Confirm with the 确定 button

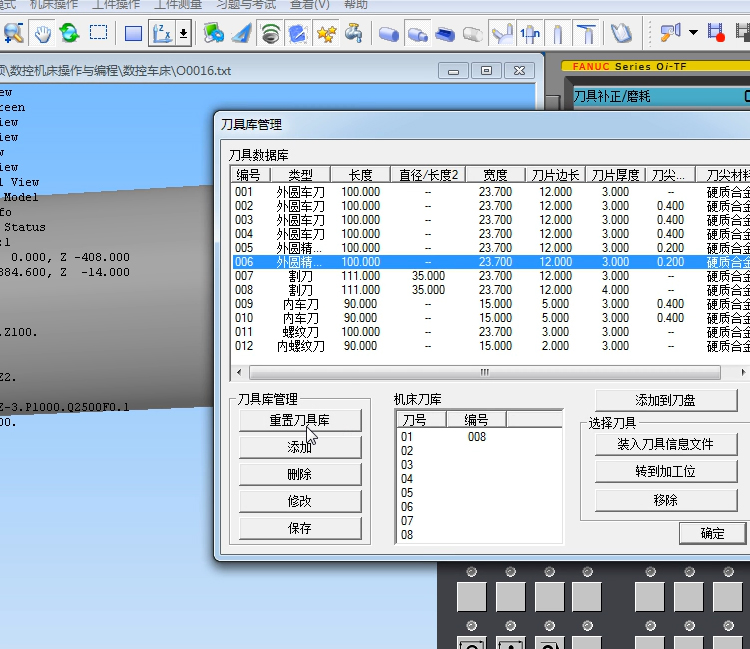point(712,533)
